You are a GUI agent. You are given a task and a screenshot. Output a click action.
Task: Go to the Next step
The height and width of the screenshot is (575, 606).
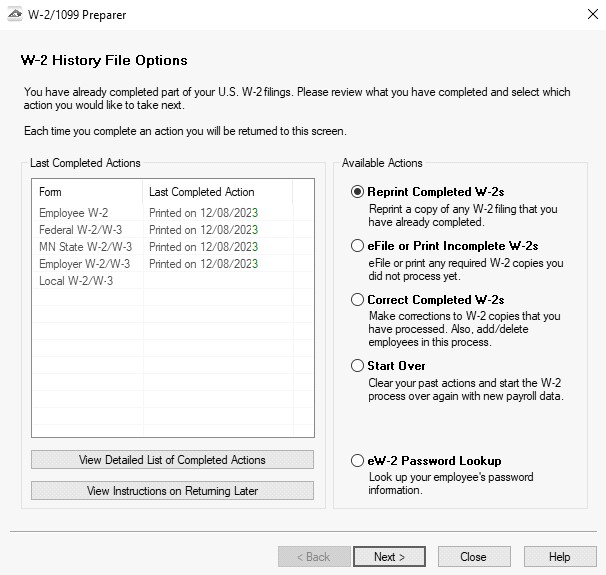(x=389, y=556)
